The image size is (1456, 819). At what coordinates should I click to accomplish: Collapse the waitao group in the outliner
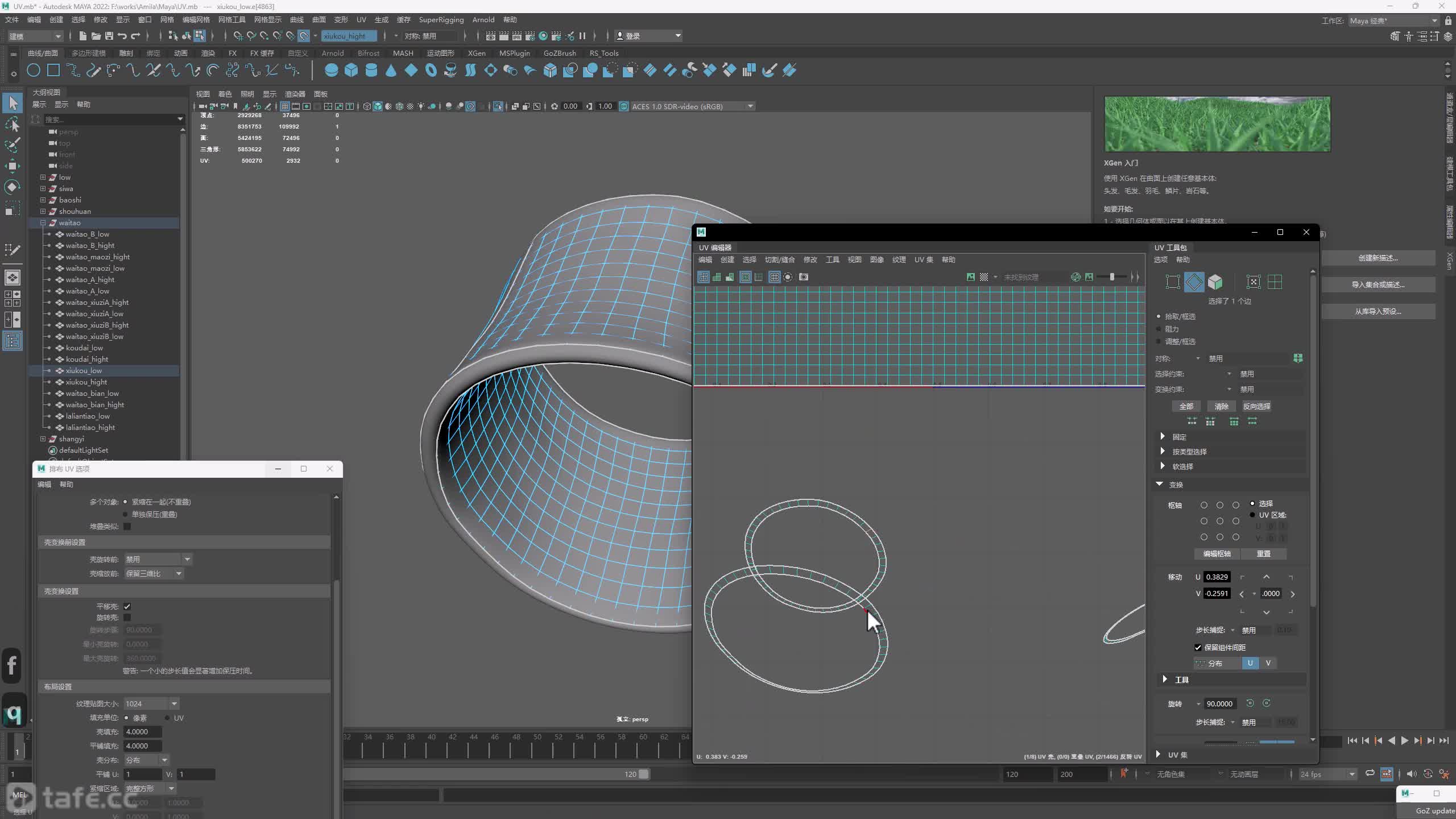point(43,222)
